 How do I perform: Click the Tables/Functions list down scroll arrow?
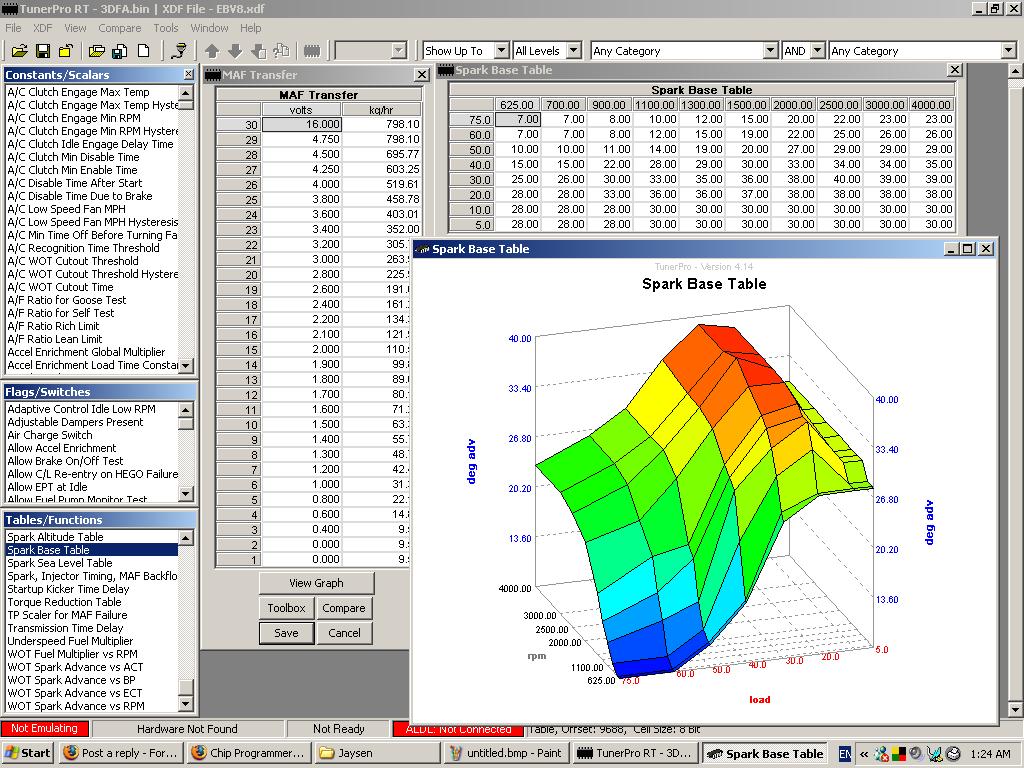(x=186, y=704)
